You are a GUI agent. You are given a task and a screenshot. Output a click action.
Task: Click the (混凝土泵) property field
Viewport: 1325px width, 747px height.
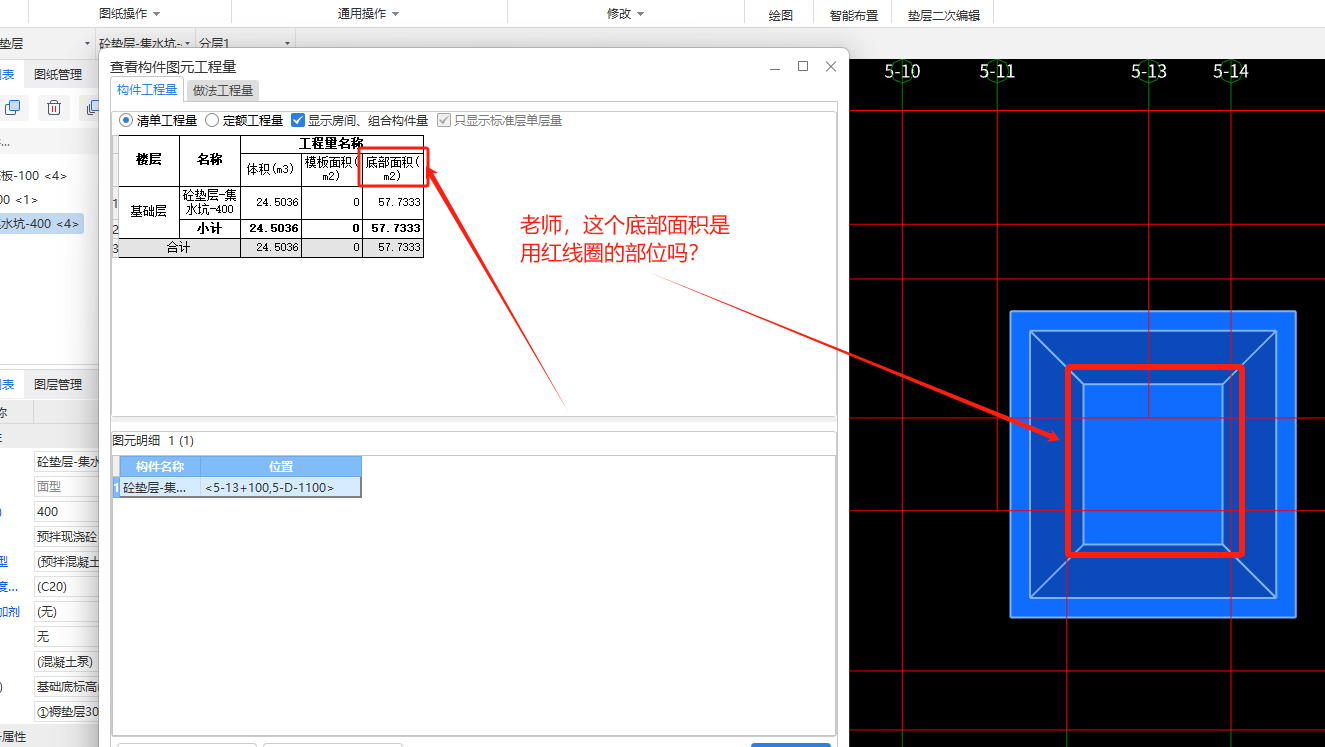[x=66, y=661]
